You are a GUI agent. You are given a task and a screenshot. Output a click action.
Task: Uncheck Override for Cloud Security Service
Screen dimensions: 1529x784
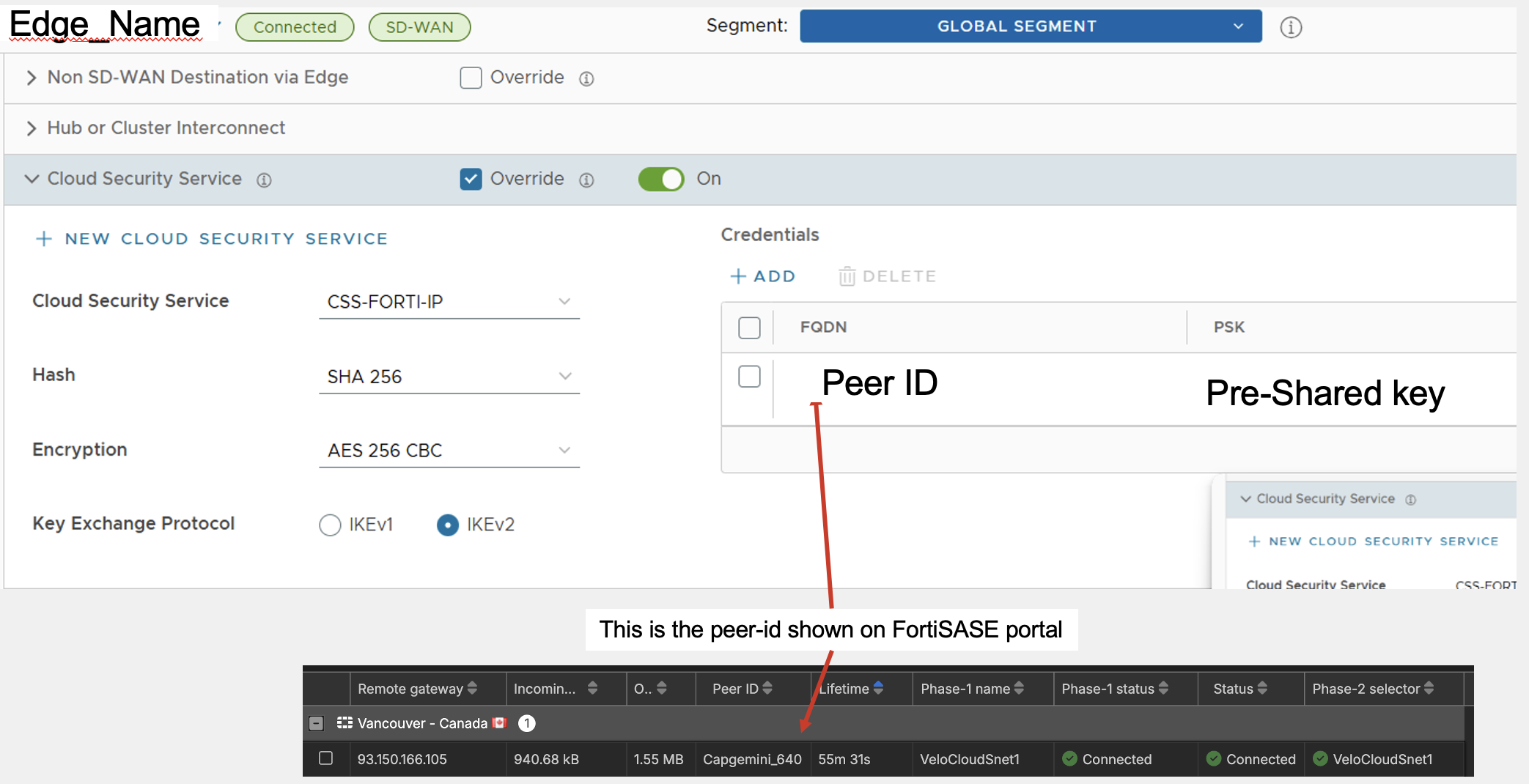click(x=471, y=179)
